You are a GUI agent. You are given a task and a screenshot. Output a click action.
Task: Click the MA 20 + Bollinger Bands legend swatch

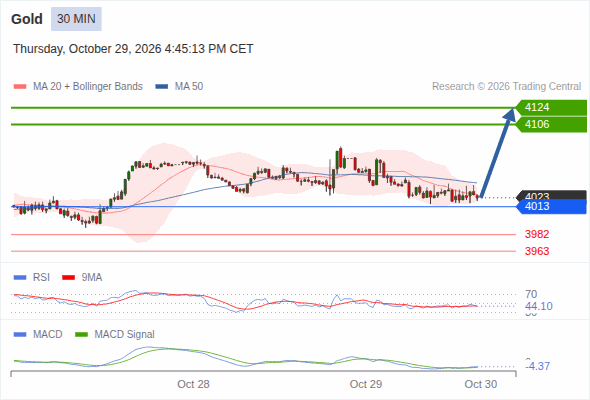[20, 87]
